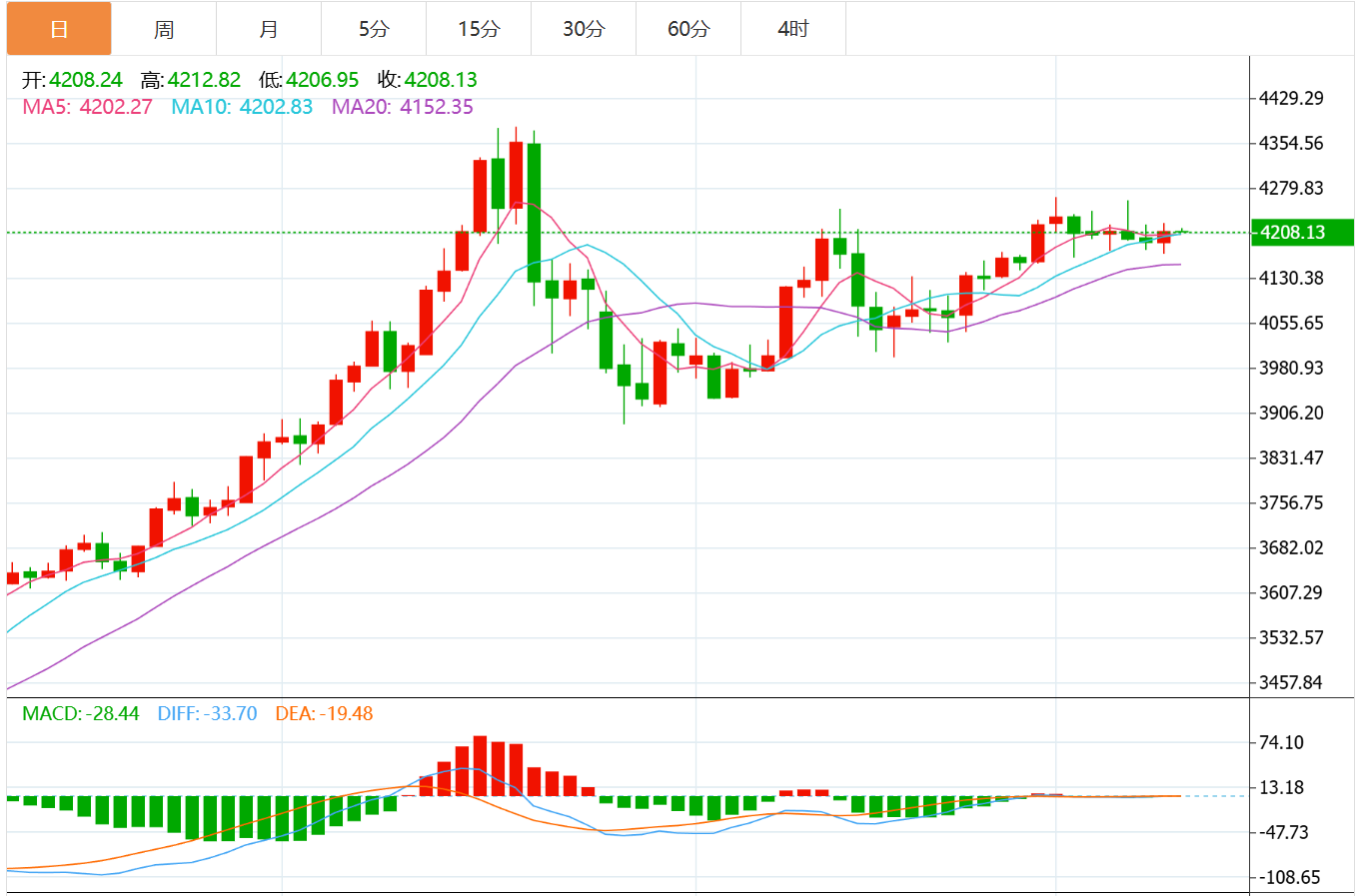
Task: Click the 3457.84 price axis label
Action: [1290, 682]
